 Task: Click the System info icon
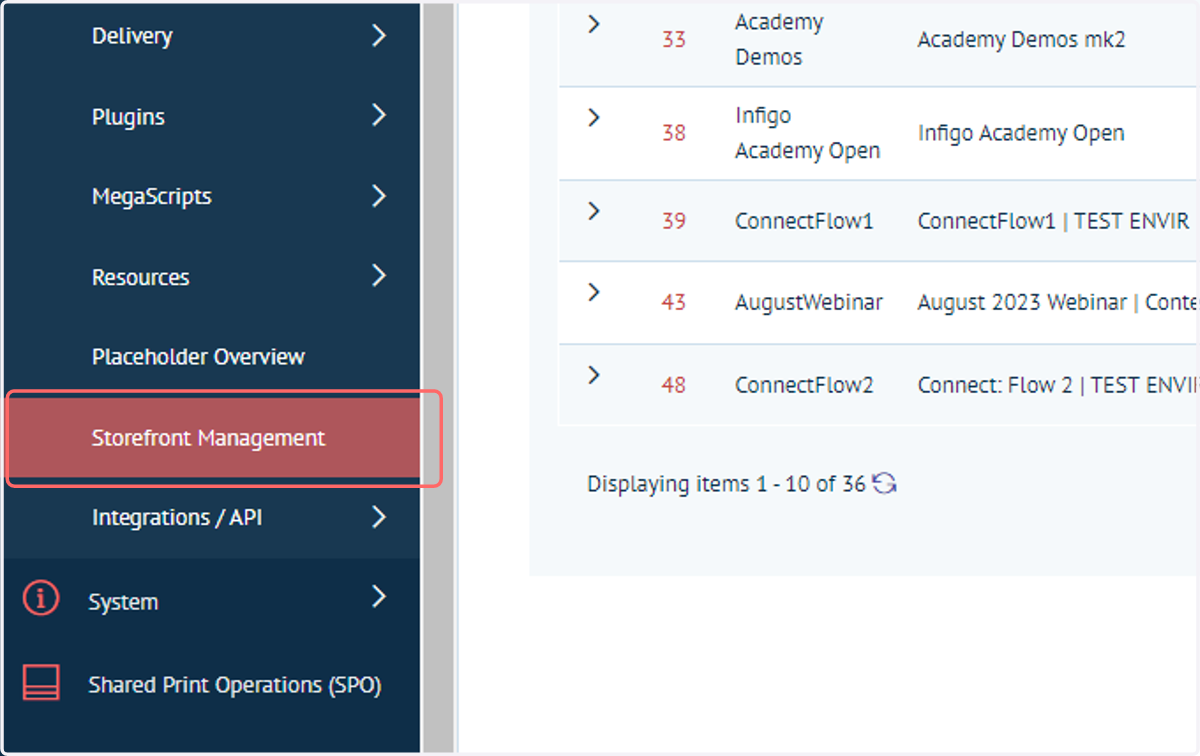[x=41, y=599]
